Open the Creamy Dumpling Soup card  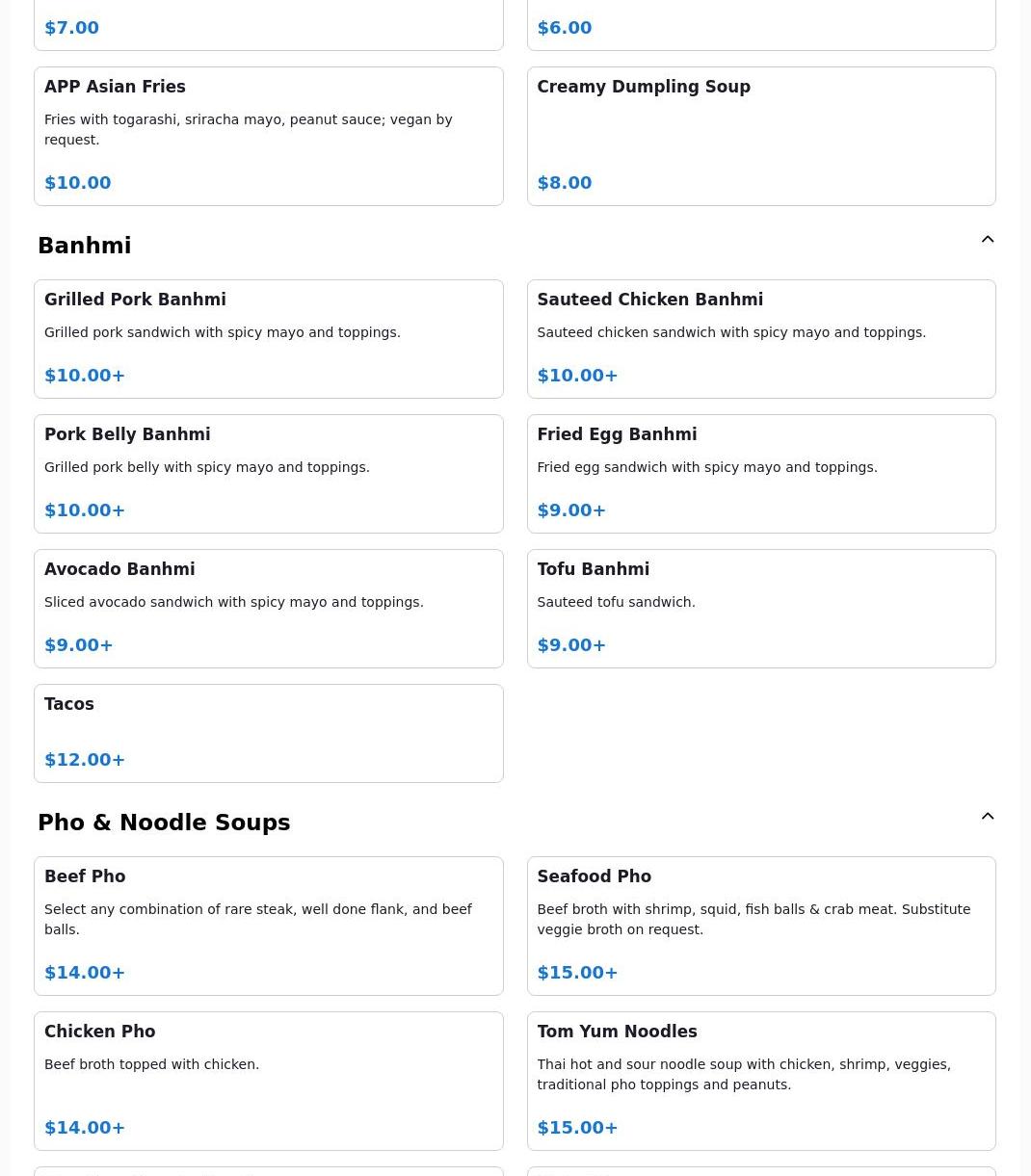[x=760, y=135]
